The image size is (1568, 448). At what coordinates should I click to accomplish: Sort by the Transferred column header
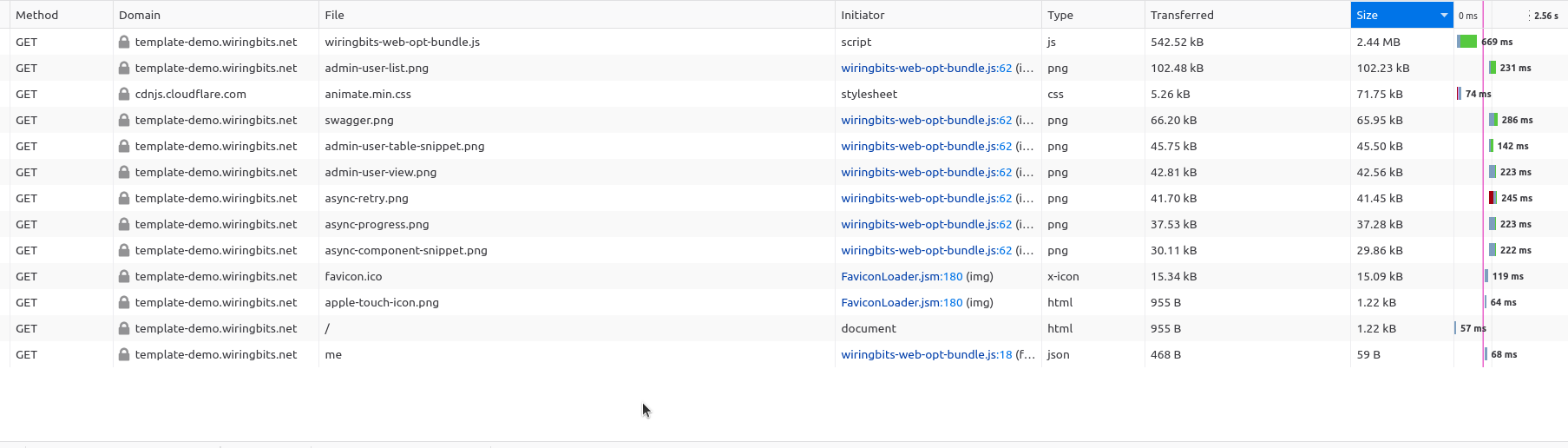[x=1248, y=15]
